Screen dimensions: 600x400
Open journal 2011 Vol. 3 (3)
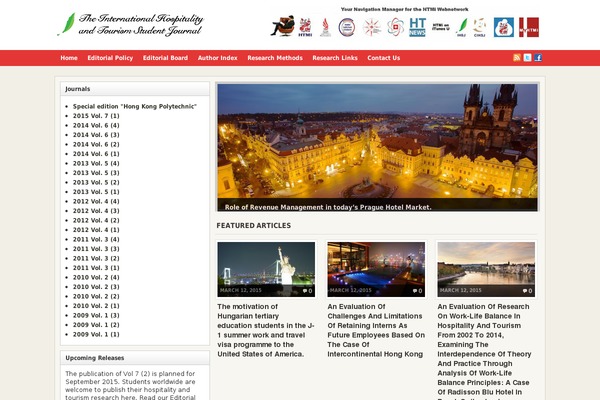[96, 249]
